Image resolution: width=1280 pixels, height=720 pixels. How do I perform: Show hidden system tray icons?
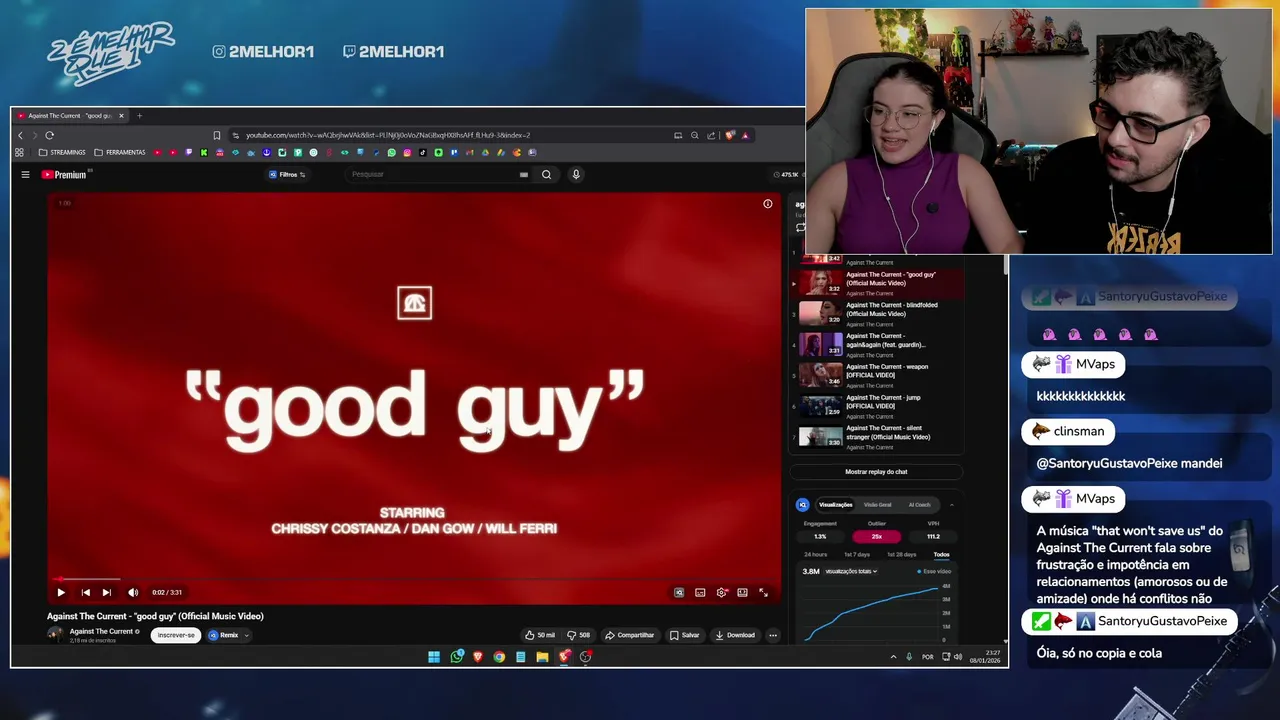coord(893,657)
